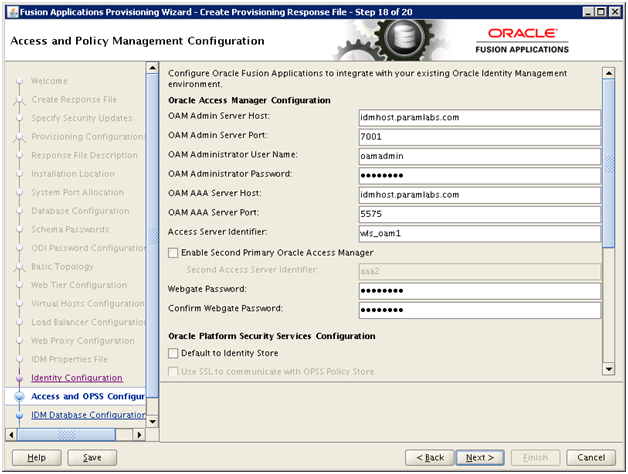
Task: Click the Virtual Hosts Configuration step label
Action: pos(88,304)
